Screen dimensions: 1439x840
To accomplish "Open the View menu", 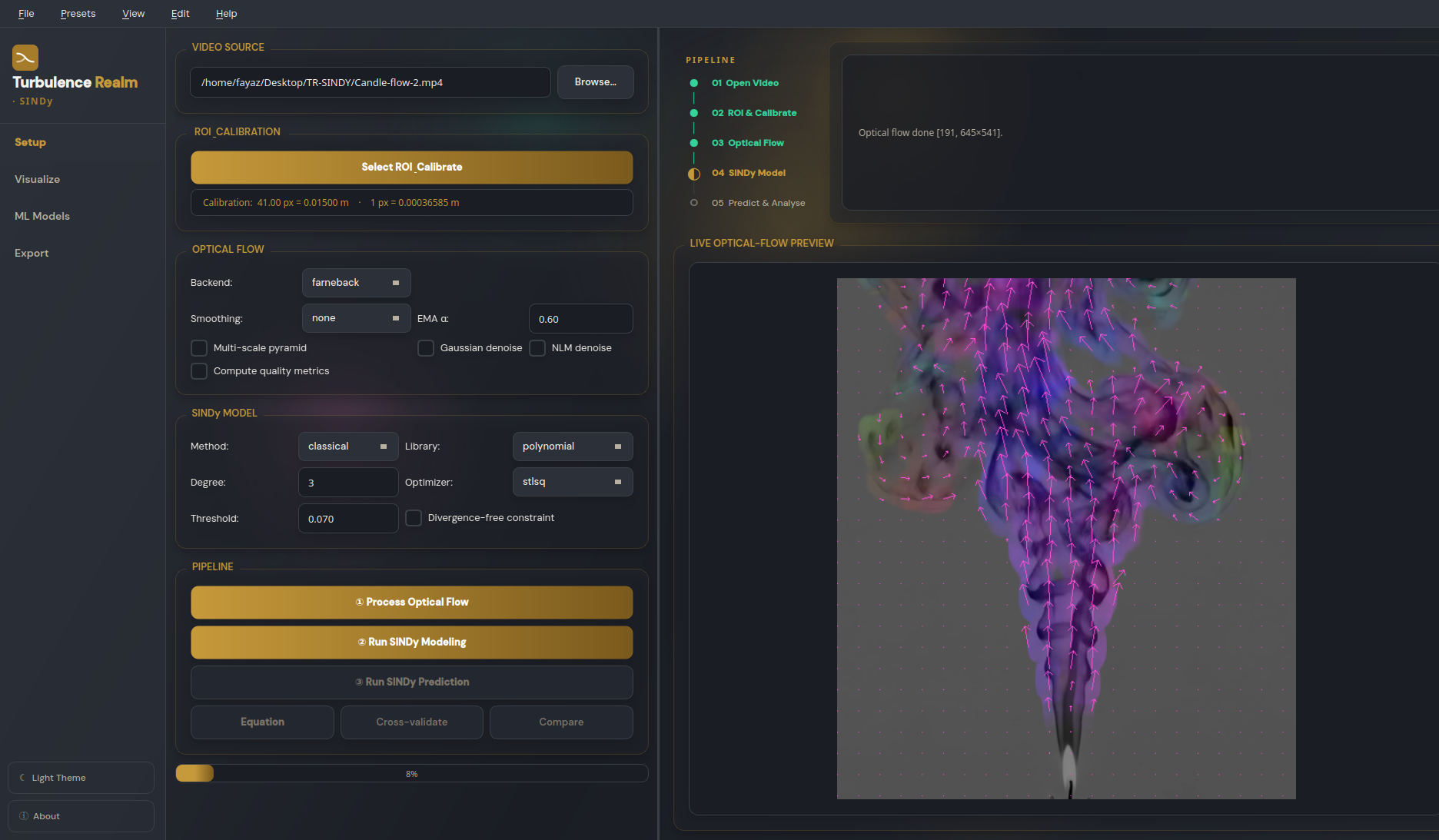I will (x=133, y=14).
